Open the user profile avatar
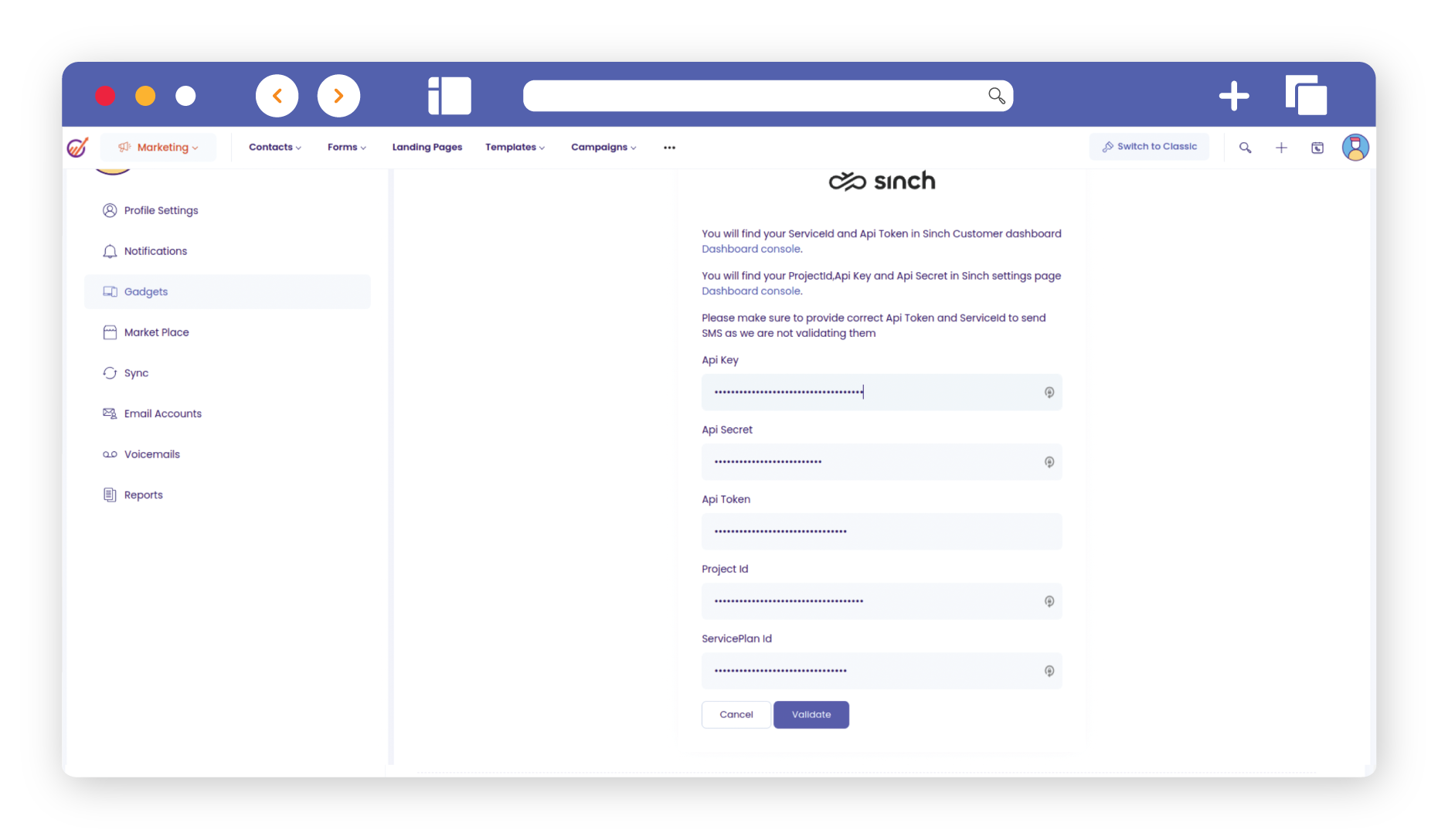 coord(1355,148)
